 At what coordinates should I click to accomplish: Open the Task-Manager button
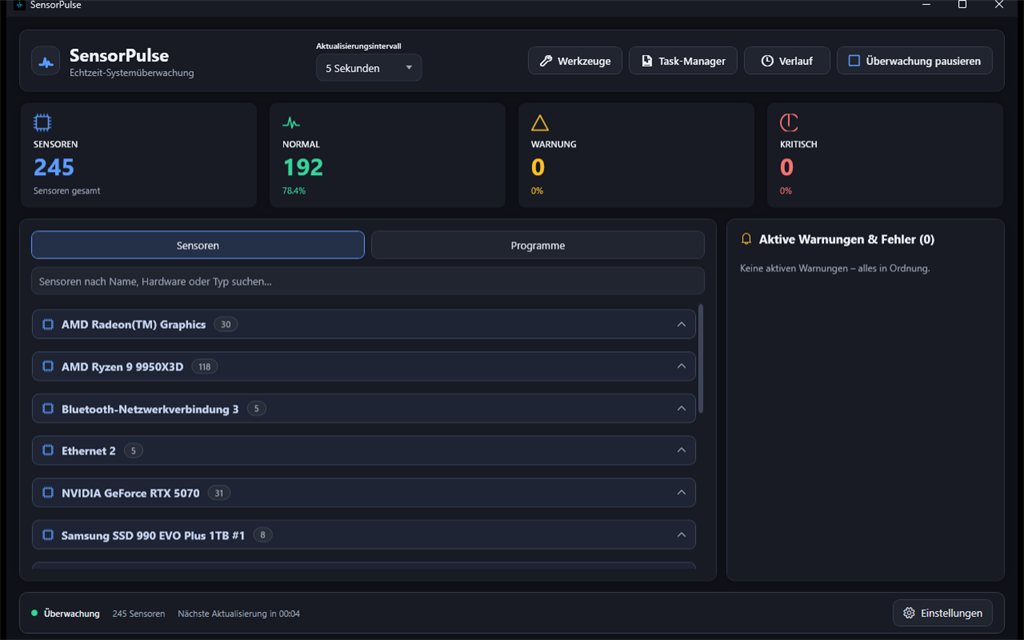point(683,61)
